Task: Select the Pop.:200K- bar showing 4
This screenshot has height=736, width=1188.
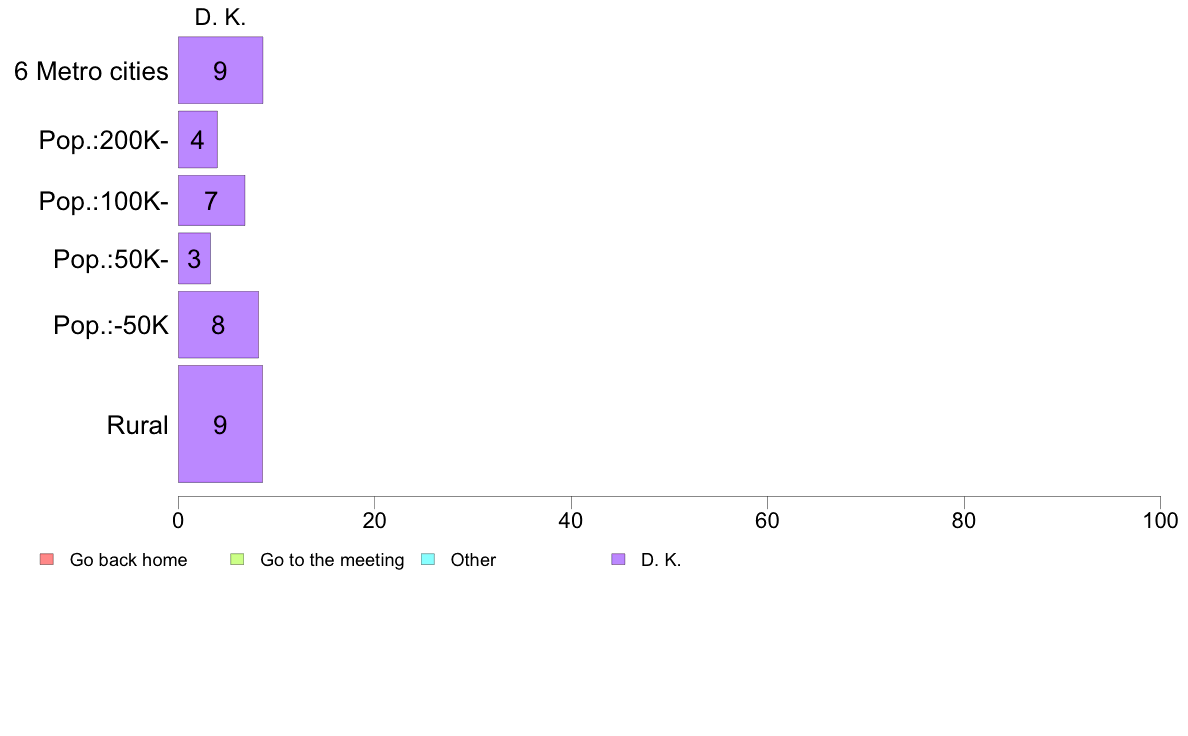Action: (198, 139)
